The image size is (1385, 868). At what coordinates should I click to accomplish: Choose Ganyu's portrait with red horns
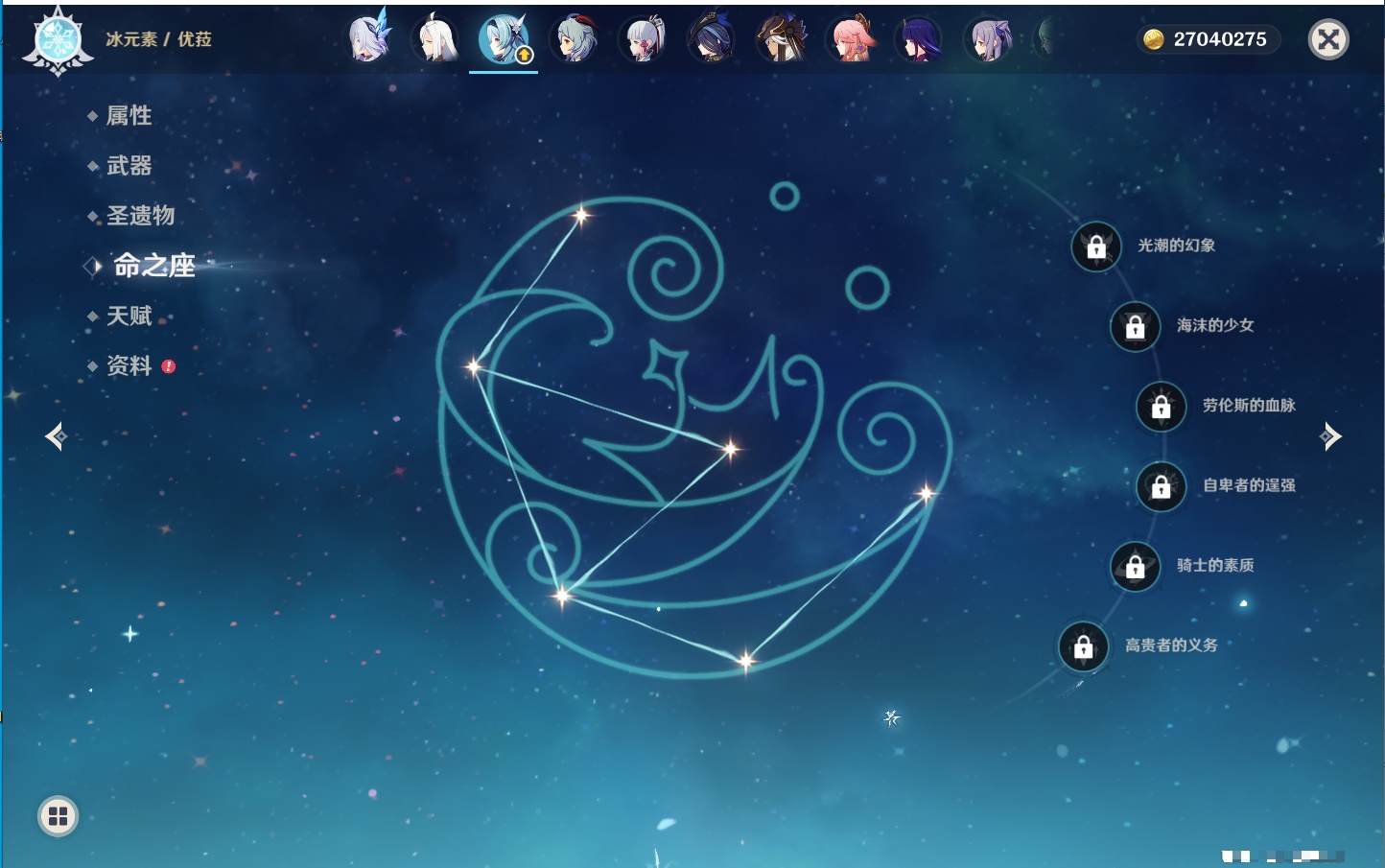575,39
